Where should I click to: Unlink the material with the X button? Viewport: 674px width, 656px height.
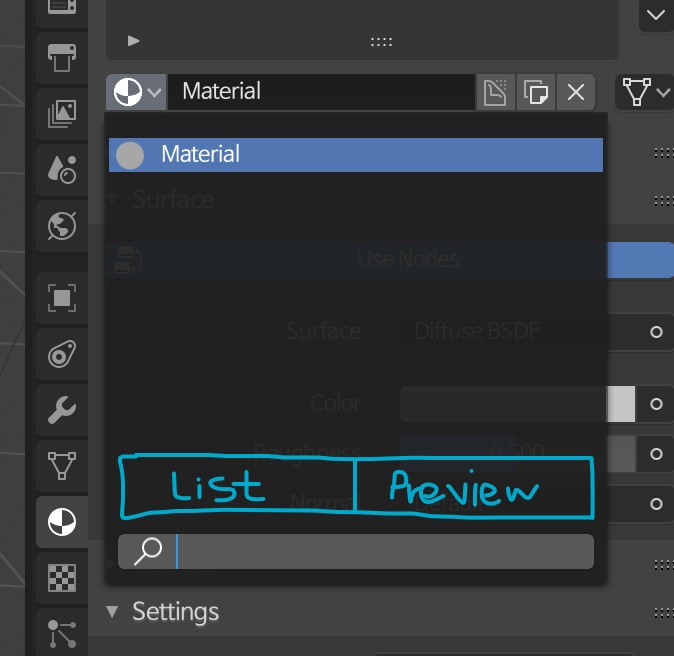pyautogui.click(x=576, y=92)
